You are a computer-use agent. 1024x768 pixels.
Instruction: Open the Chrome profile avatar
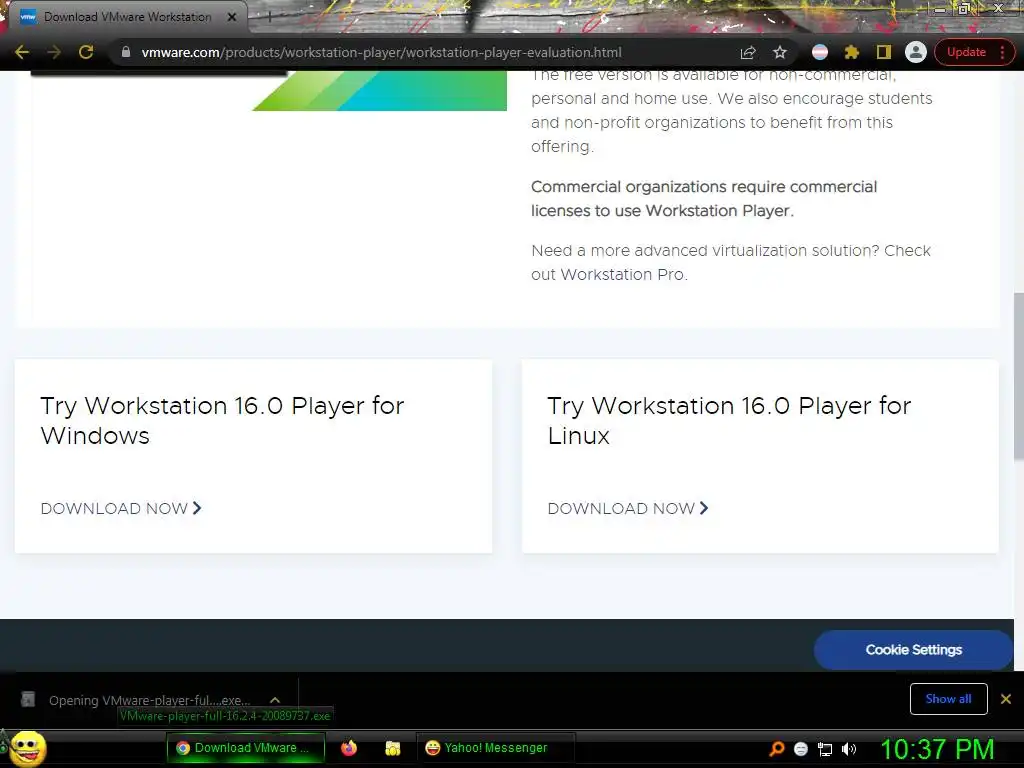[x=916, y=52]
